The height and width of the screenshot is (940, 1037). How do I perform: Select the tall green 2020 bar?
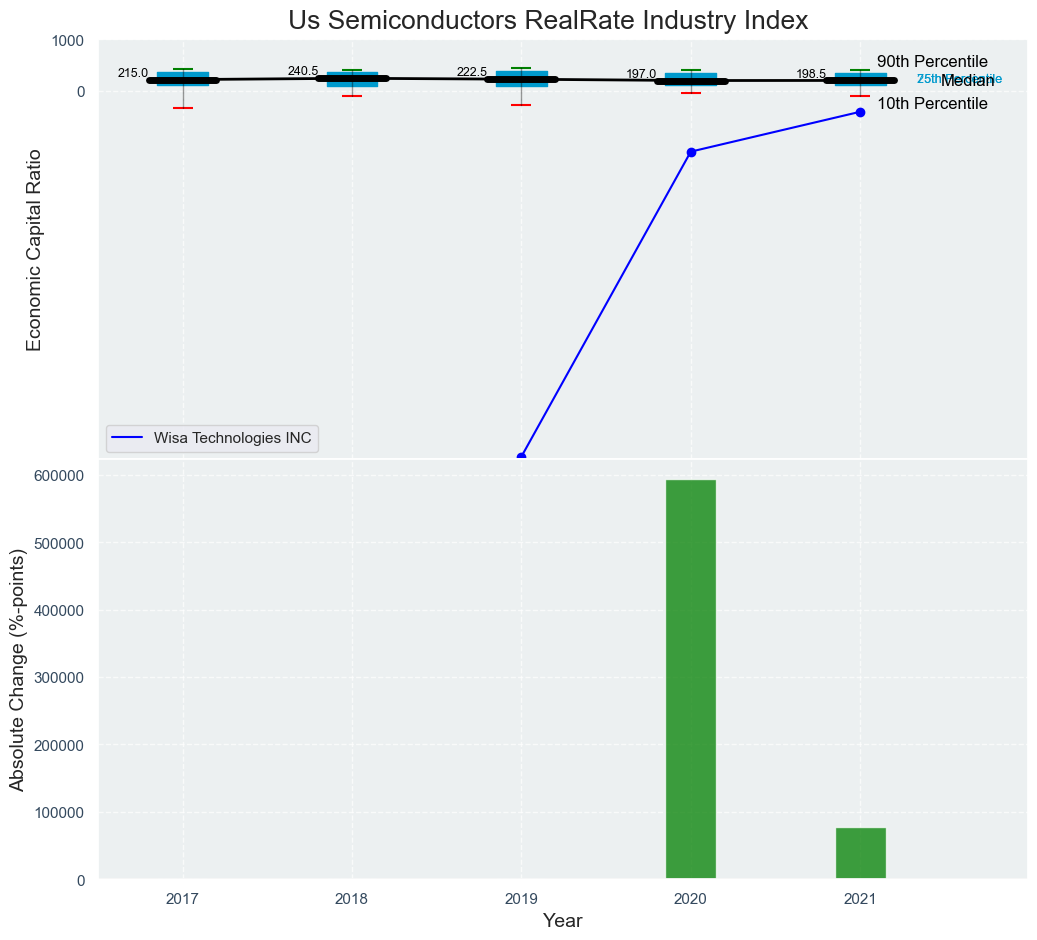tap(691, 679)
